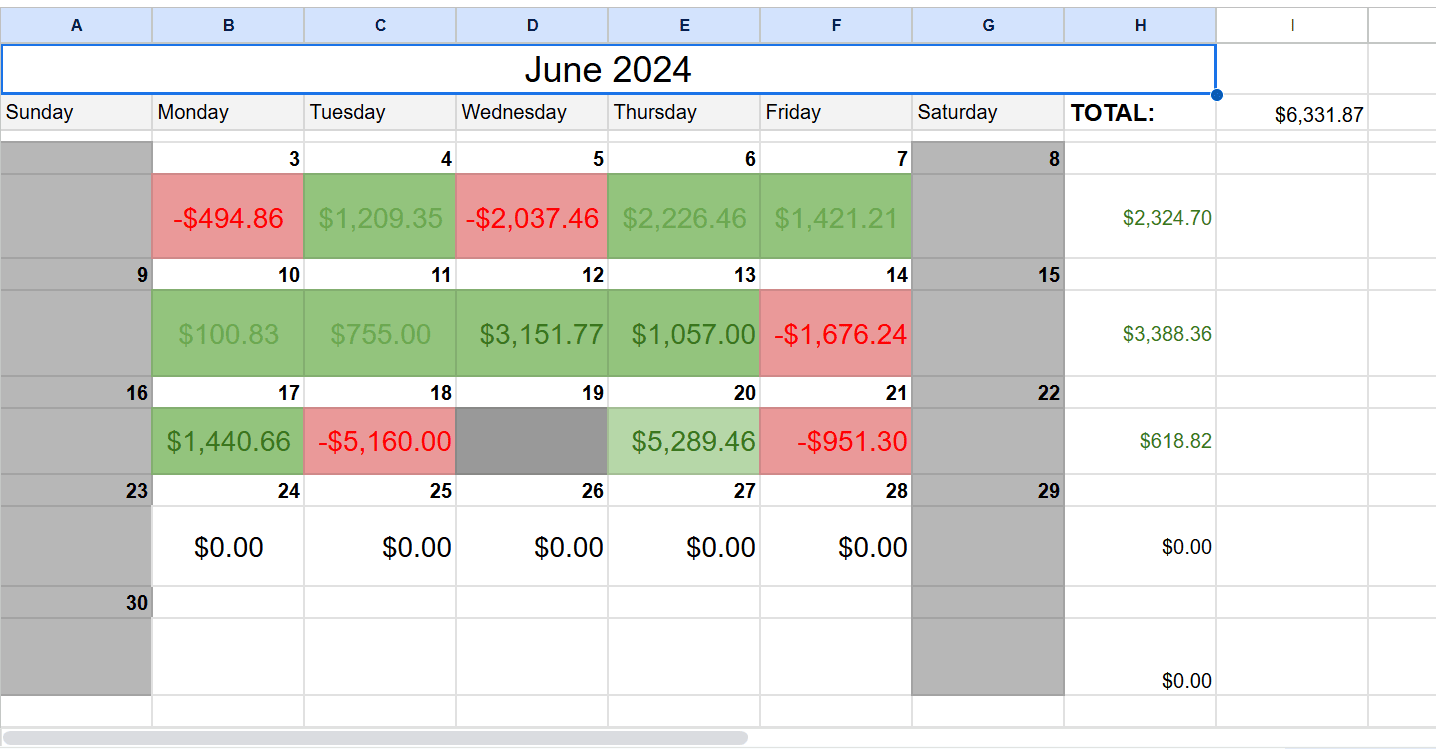
Task: Click the horizontal scrollbar at bottom
Action: [375, 738]
